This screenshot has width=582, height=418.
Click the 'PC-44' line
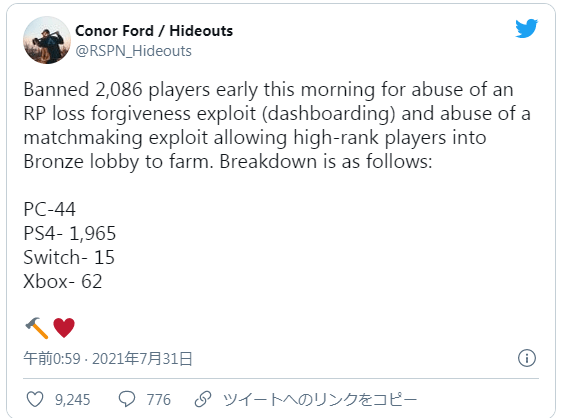(49, 209)
